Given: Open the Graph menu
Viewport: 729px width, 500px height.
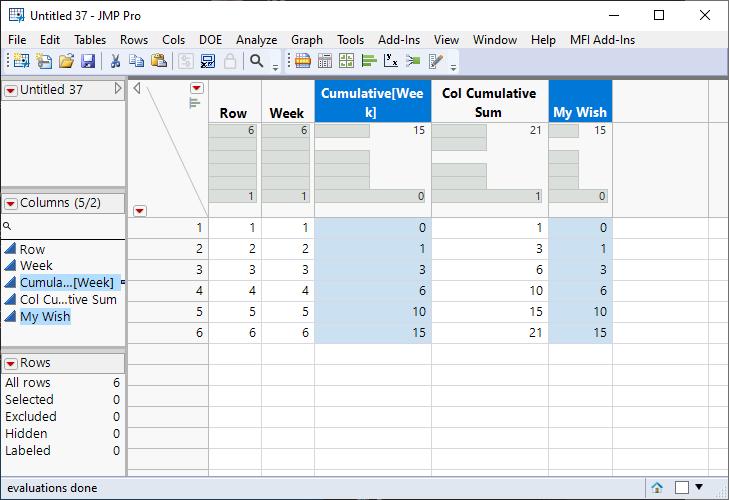Looking at the screenshot, I should [x=306, y=40].
